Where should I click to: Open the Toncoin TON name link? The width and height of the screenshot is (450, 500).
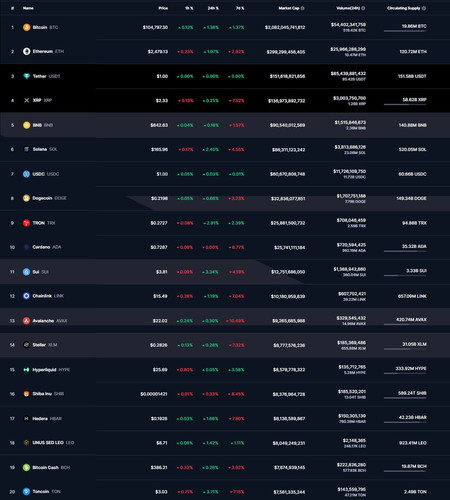(x=47, y=492)
